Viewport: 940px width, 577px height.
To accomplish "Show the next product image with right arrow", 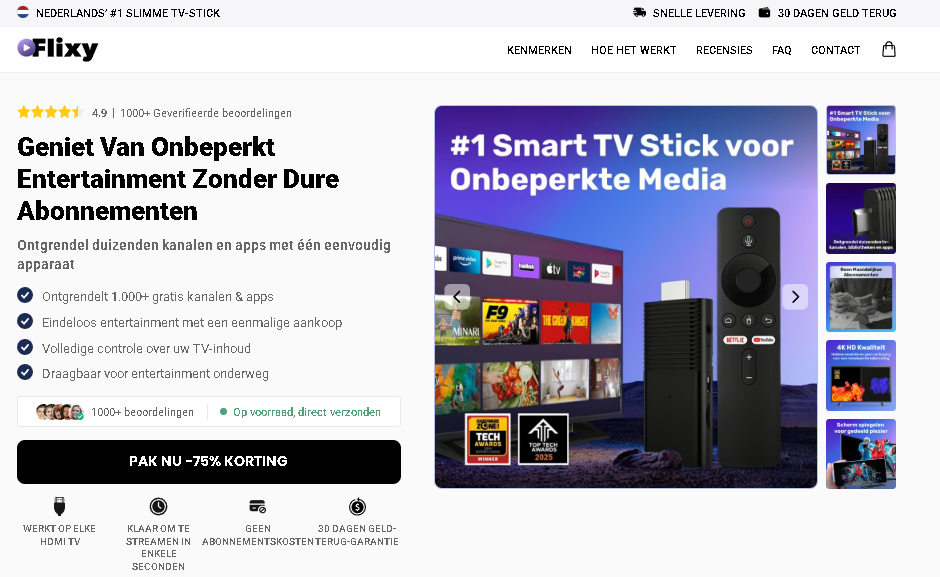I will click(x=795, y=297).
